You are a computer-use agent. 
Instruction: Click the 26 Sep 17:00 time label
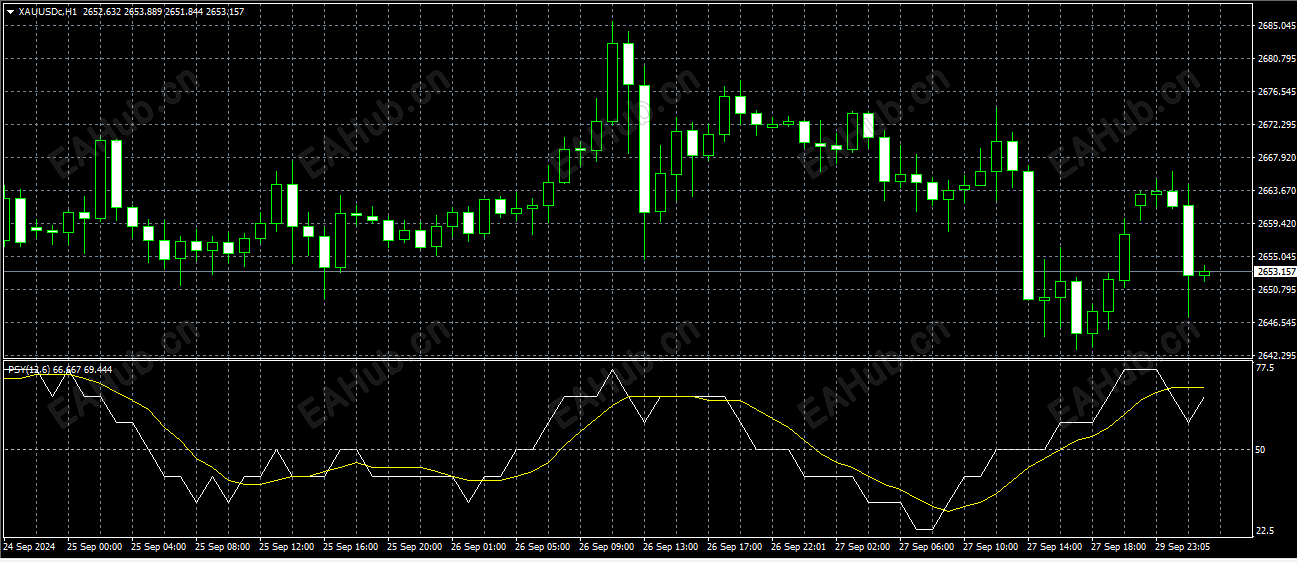click(x=734, y=547)
